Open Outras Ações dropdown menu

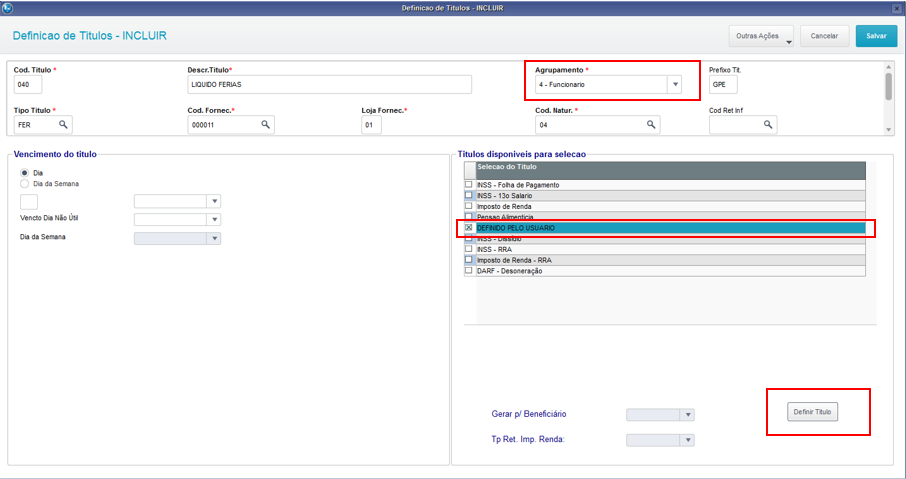pos(761,36)
